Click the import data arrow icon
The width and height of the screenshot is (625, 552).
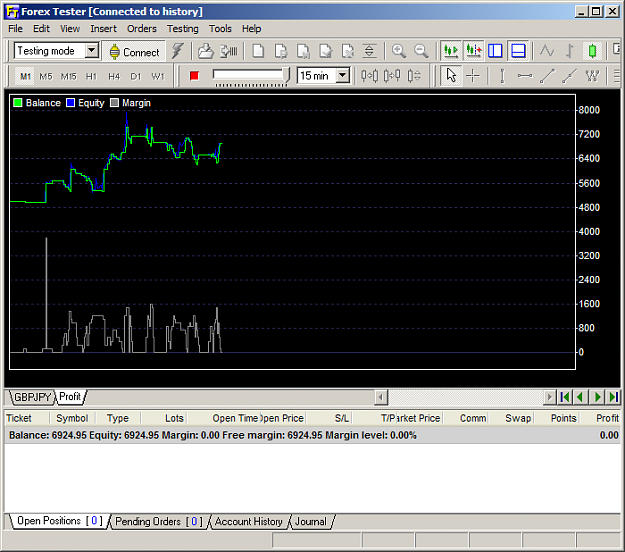click(229, 51)
